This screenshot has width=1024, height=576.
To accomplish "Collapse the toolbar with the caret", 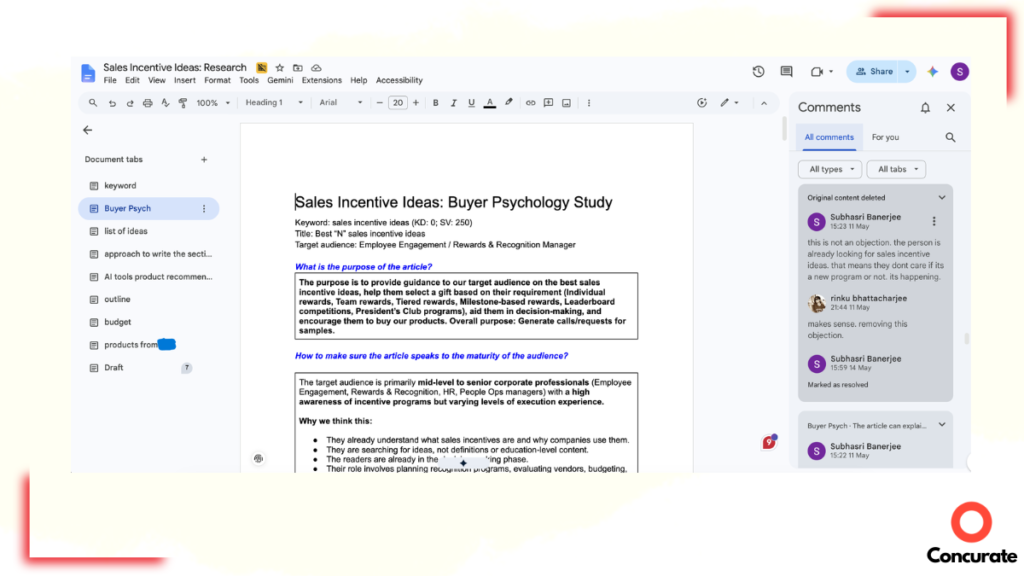I will tap(763, 103).
